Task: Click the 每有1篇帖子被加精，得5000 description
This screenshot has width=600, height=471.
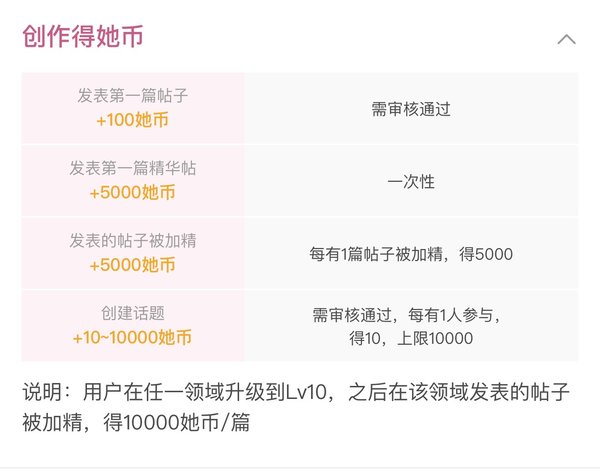Action: click(411, 254)
